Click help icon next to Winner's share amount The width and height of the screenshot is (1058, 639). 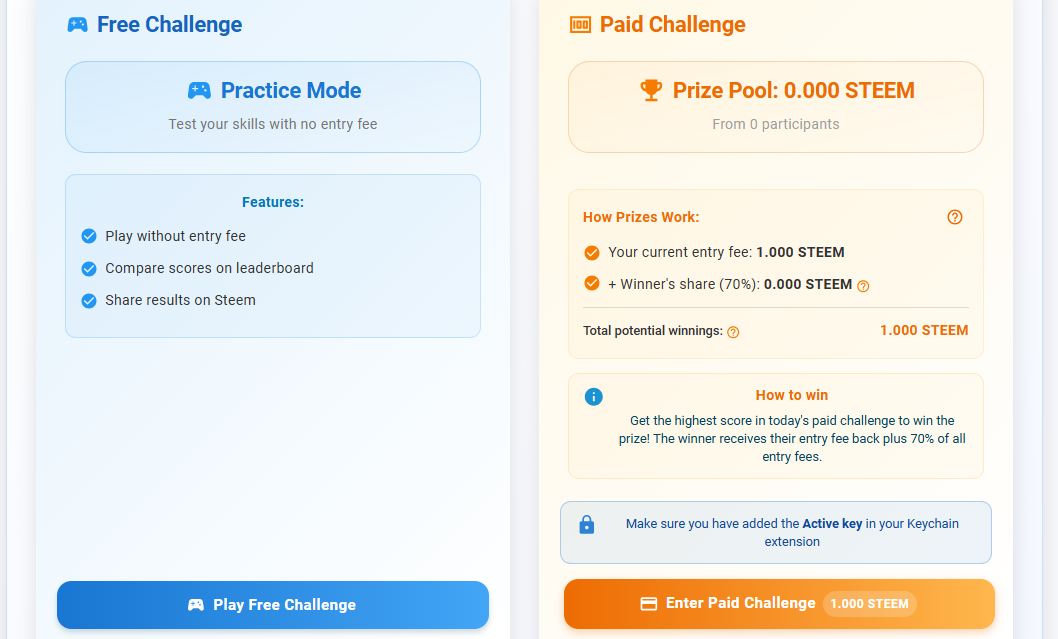863,286
